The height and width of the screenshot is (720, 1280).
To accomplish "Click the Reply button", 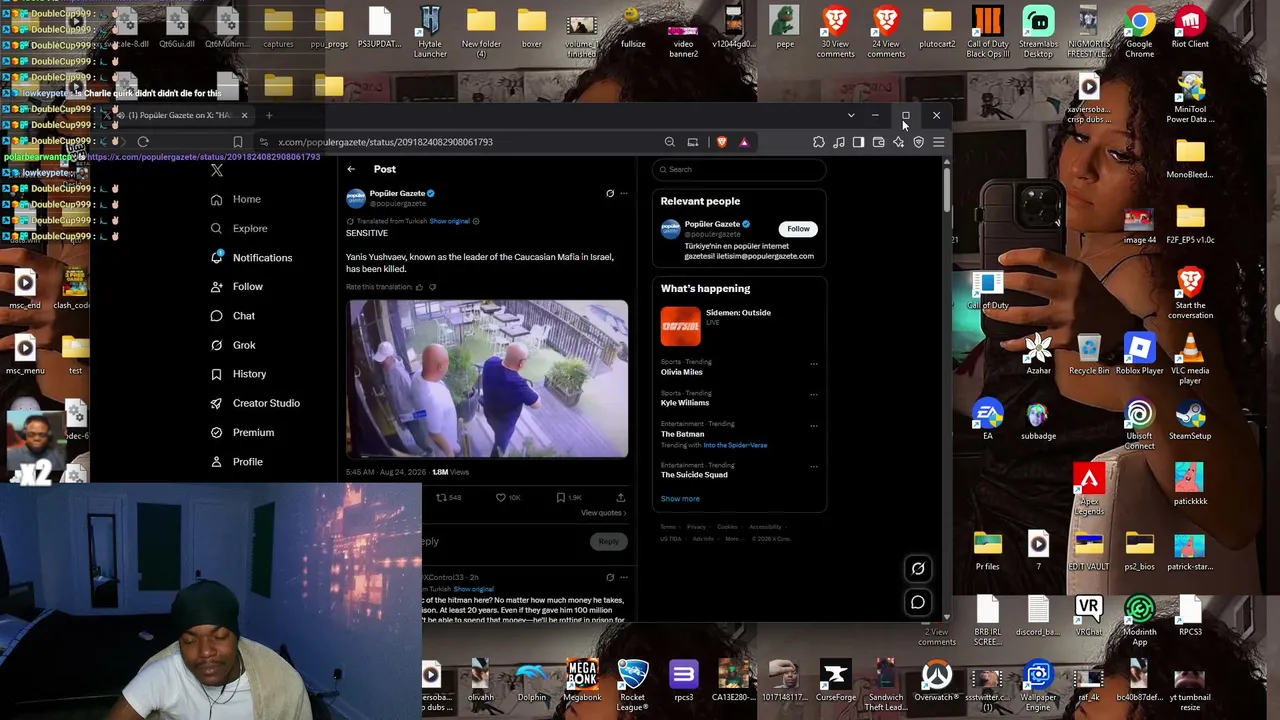I will [608, 541].
